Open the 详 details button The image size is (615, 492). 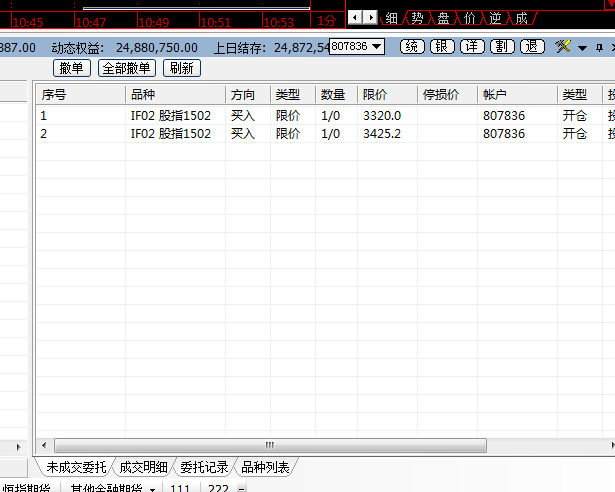[x=472, y=47]
